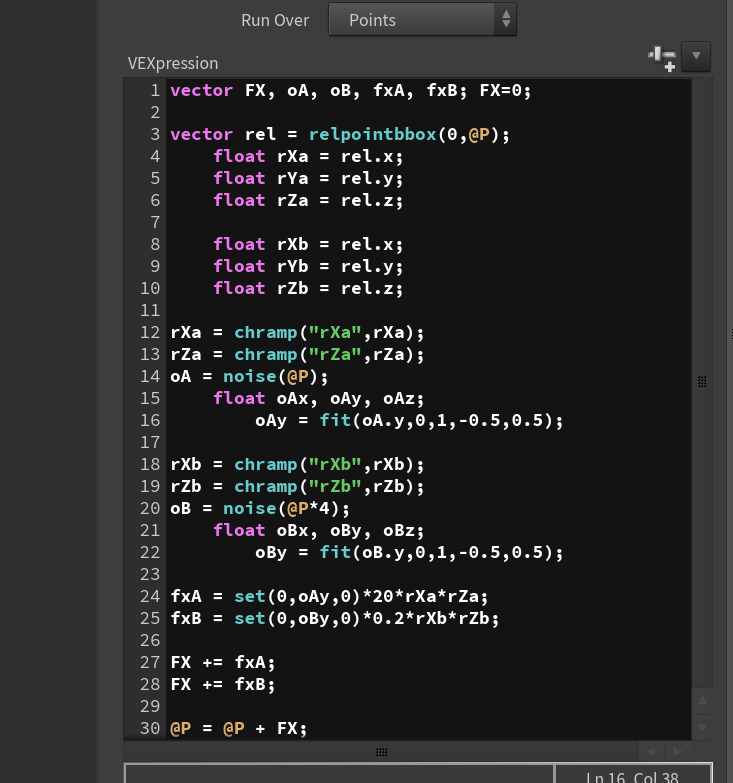
Task: Click the line number 17 in the gutter
Action: click(150, 442)
